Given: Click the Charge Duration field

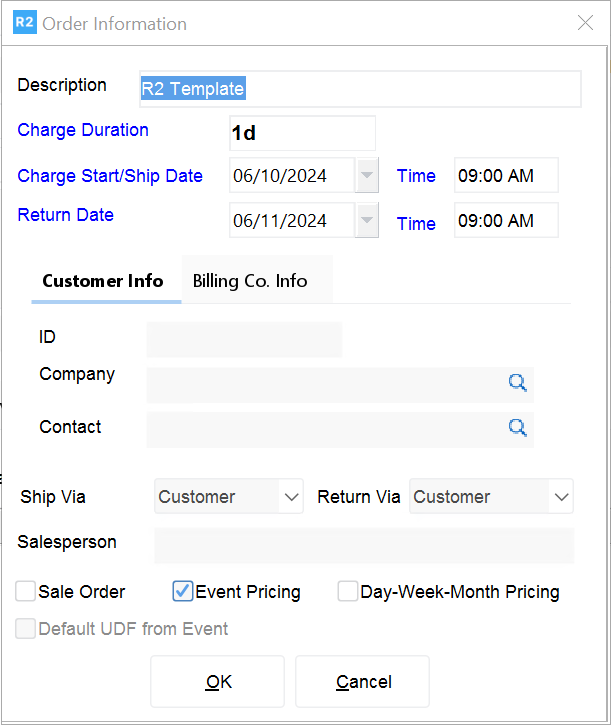Looking at the screenshot, I should point(302,133).
